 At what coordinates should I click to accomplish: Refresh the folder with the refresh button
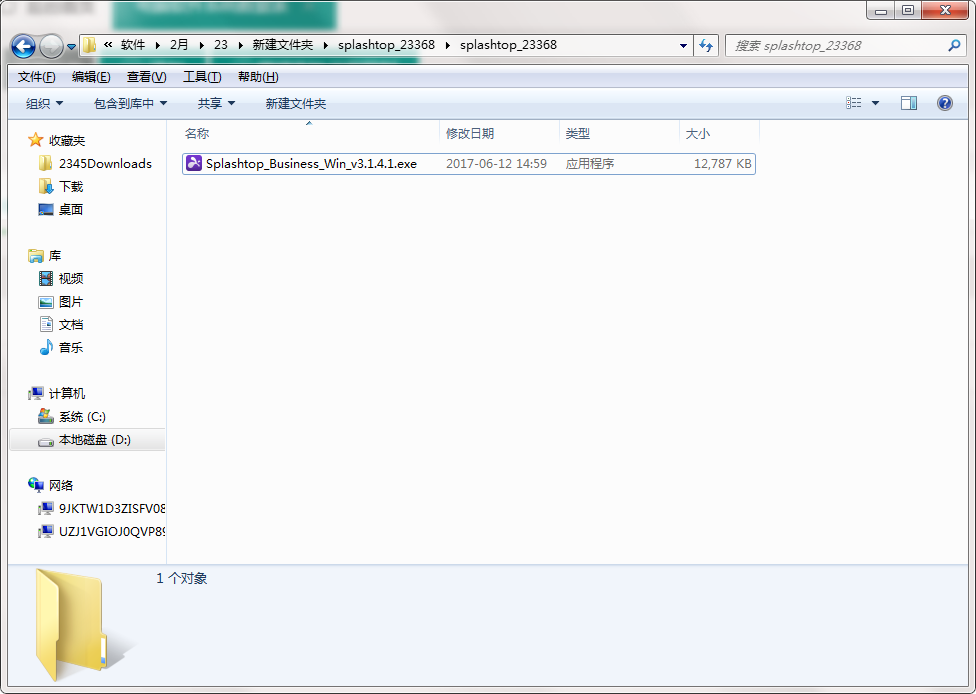pos(706,45)
